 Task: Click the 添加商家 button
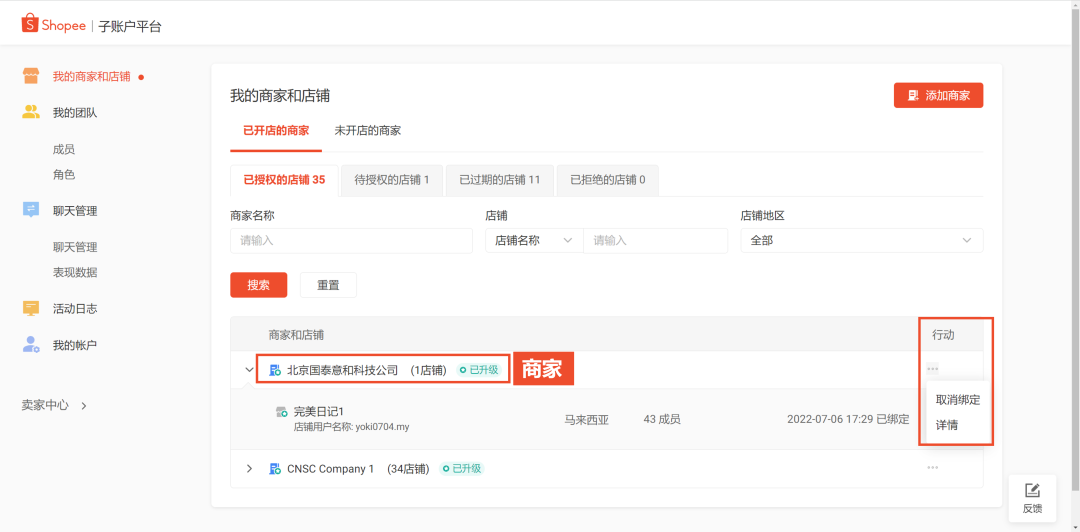[x=938, y=96]
